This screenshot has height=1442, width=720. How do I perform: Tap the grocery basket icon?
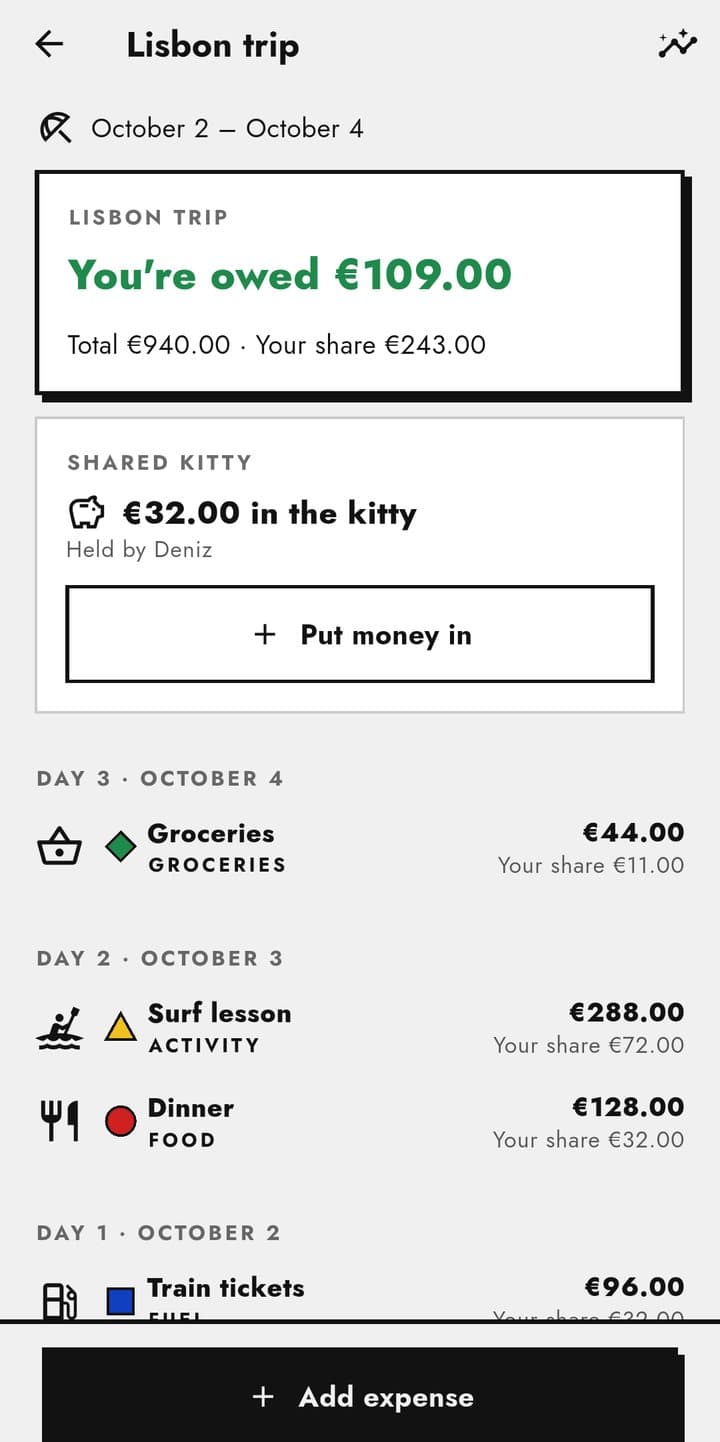59,848
